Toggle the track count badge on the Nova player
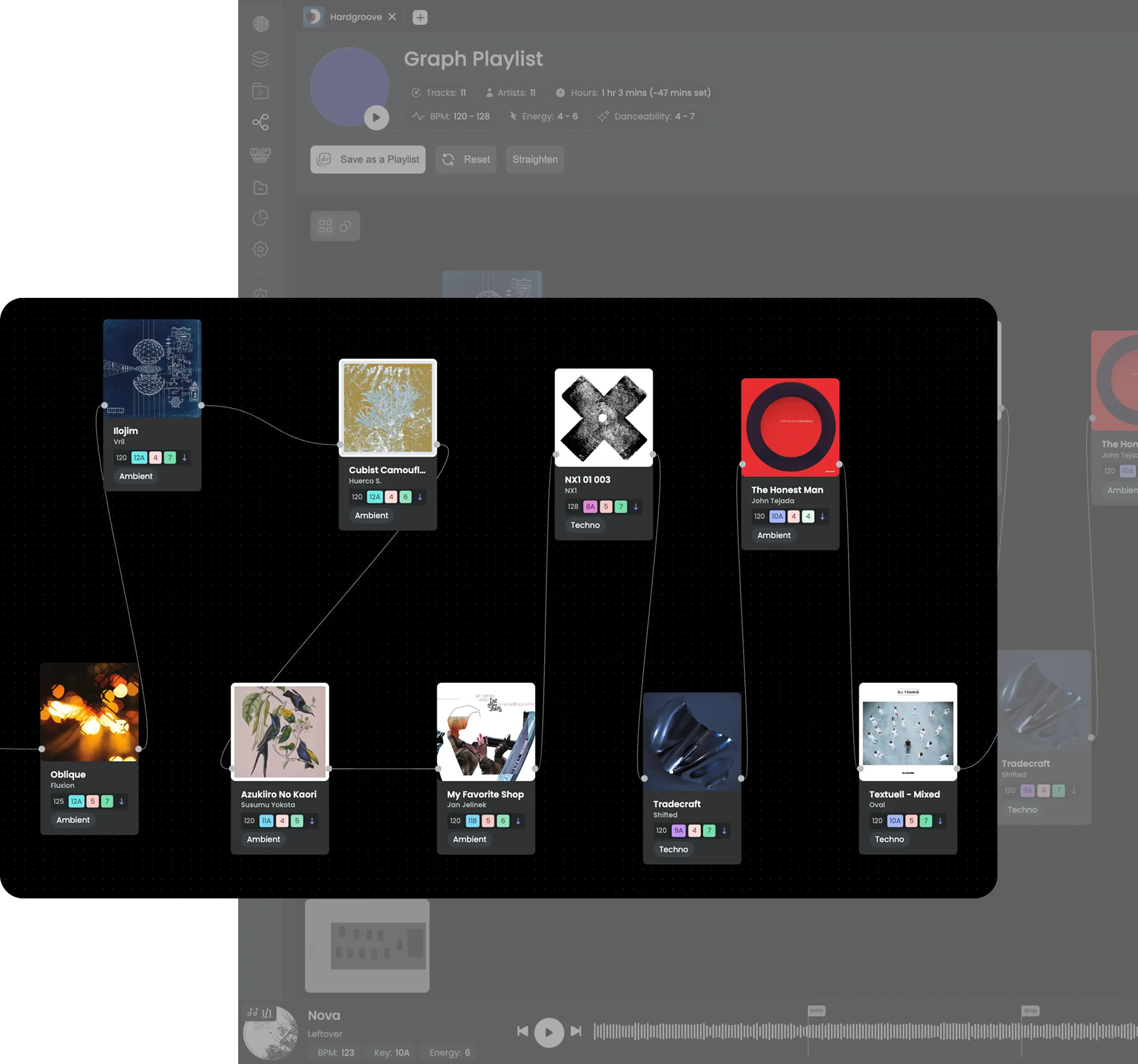The image size is (1138, 1064). pyautogui.click(x=260, y=1013)
